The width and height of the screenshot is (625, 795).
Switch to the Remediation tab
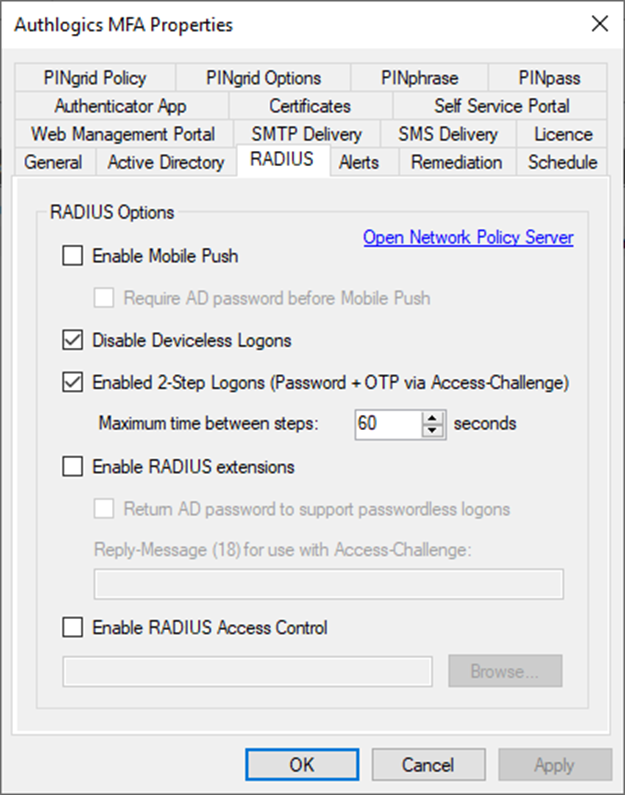[457, 162]
